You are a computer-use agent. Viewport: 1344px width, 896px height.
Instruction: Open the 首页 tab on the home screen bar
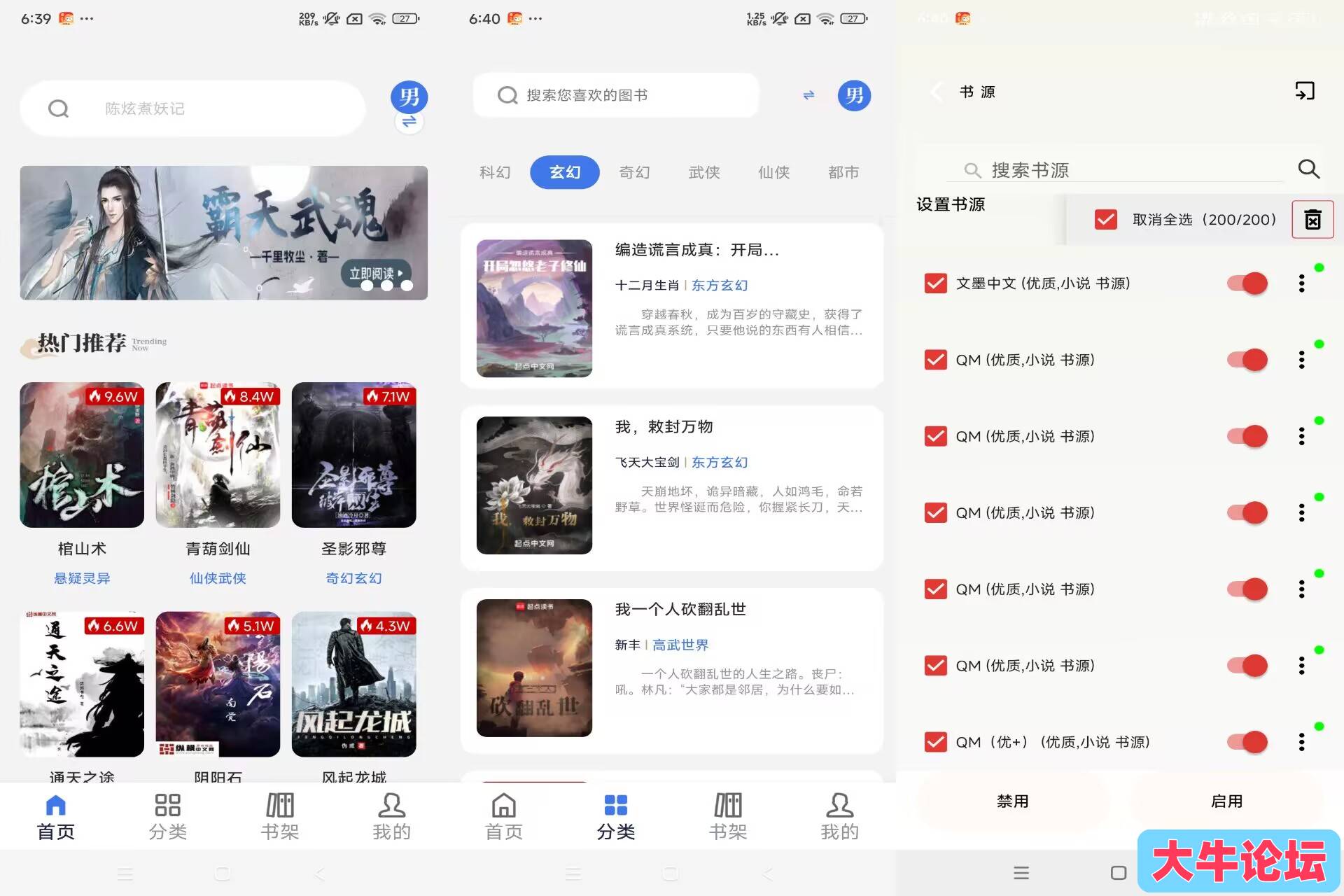click(56, 816)
